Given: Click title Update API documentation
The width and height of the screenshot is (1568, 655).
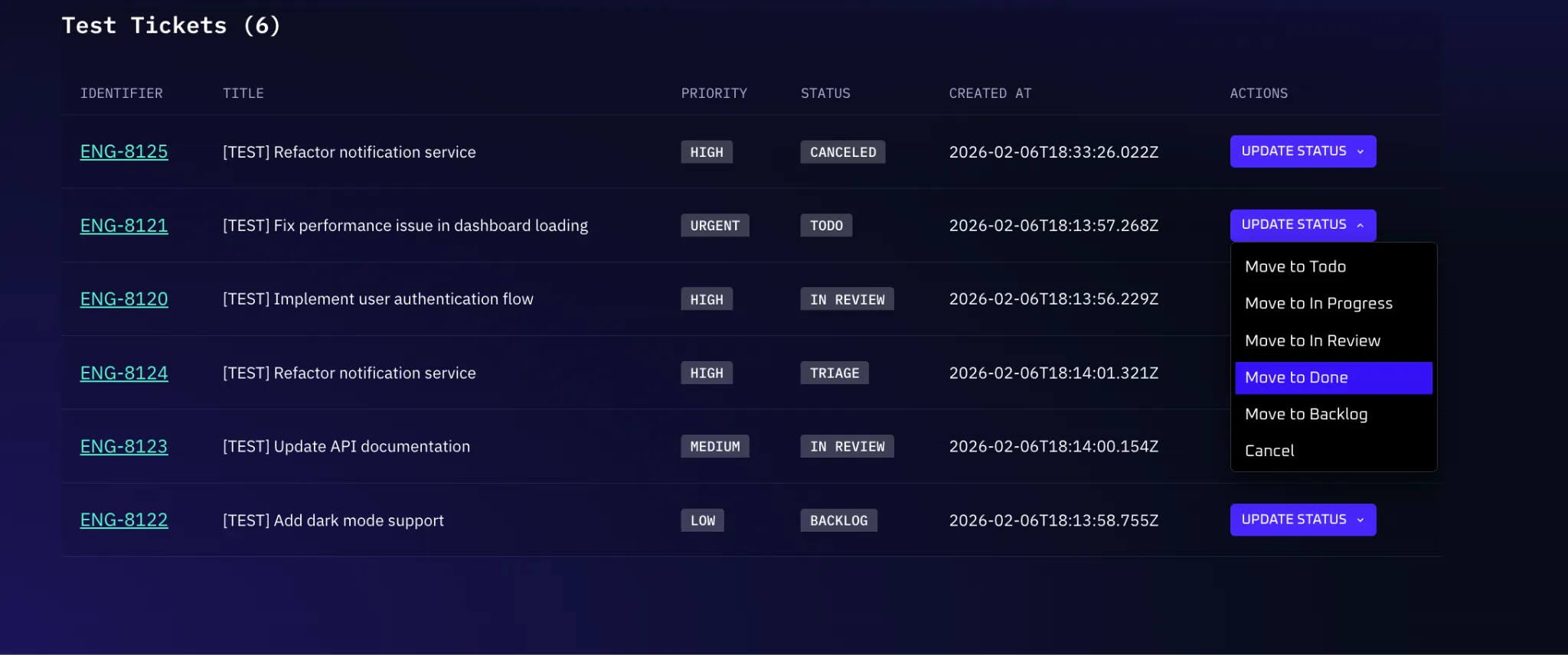Looking at the screenshot, I should [346, 446].
